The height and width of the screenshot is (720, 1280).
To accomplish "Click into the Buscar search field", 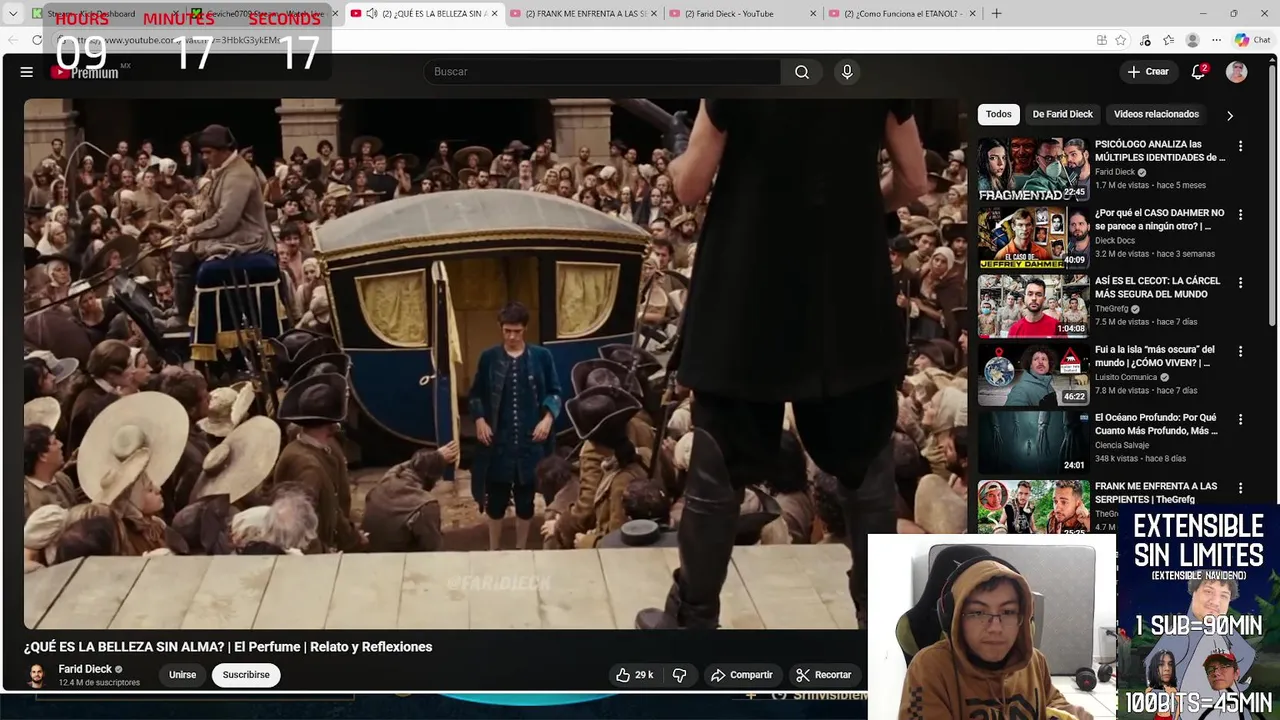I will pyautogui.click(x=602, y=72).
